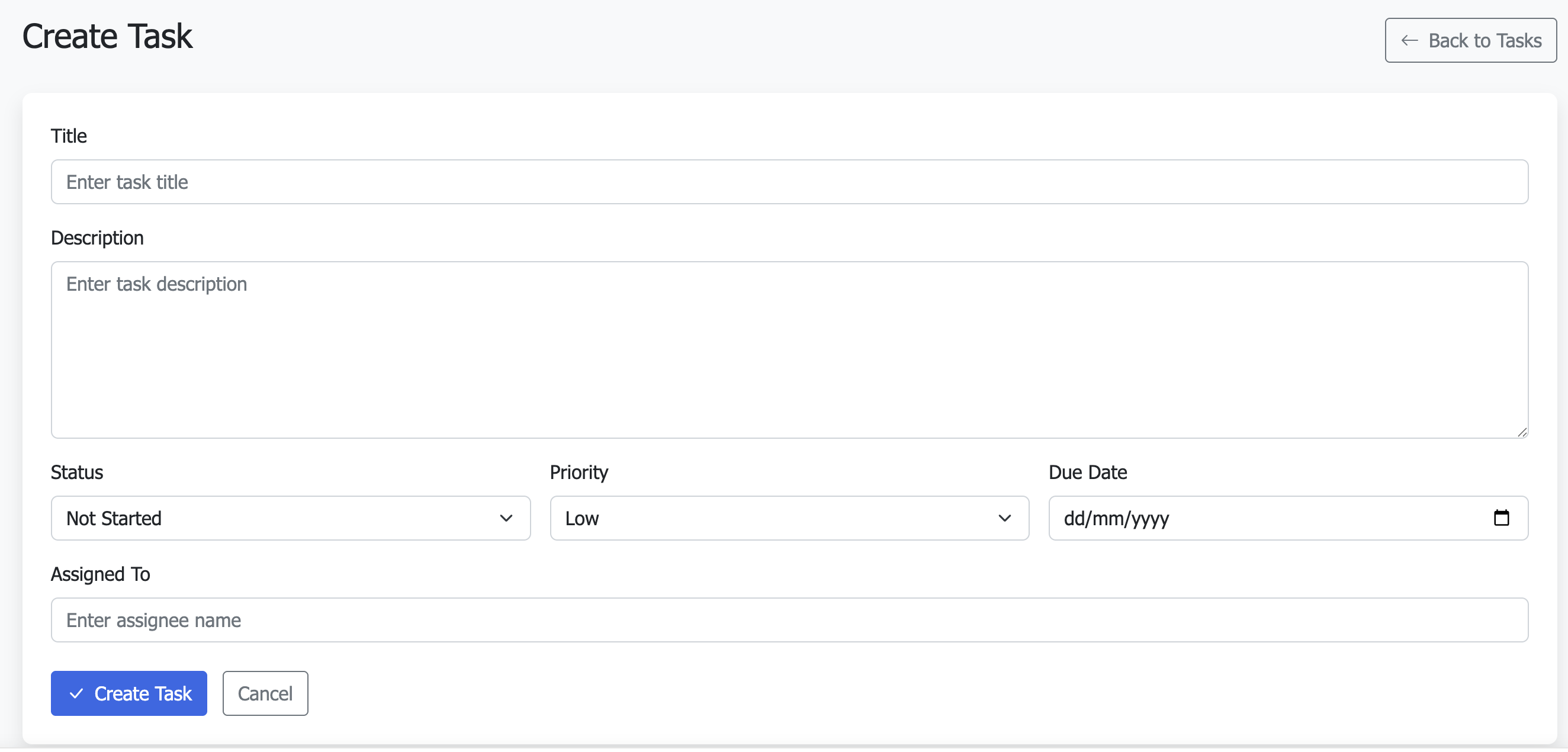Click the Back to Tasks button
Screen dimensions: 1568x752
click(1470, 40)
